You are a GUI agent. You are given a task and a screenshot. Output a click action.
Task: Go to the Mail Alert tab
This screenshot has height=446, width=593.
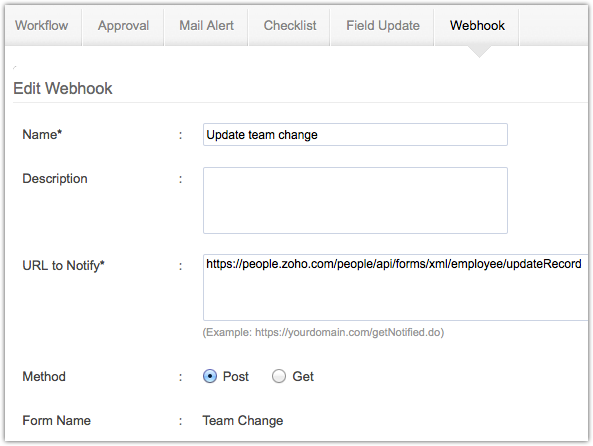206,26
